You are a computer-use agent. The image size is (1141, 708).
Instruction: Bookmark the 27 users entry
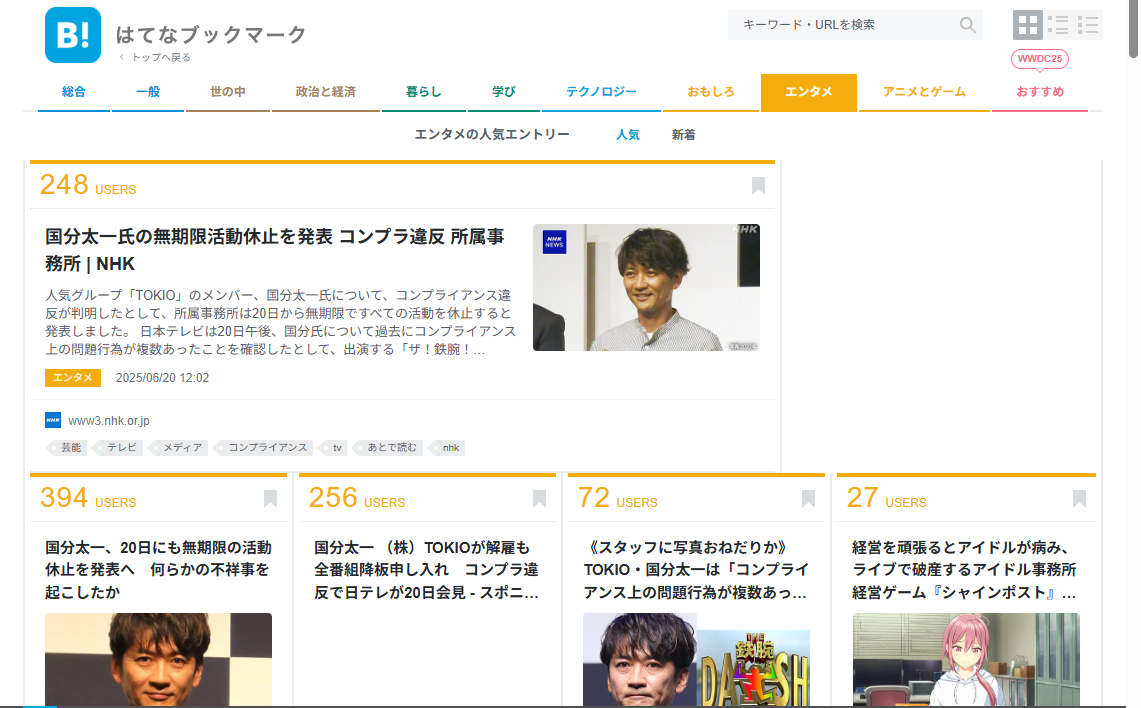click(1079, 499)
